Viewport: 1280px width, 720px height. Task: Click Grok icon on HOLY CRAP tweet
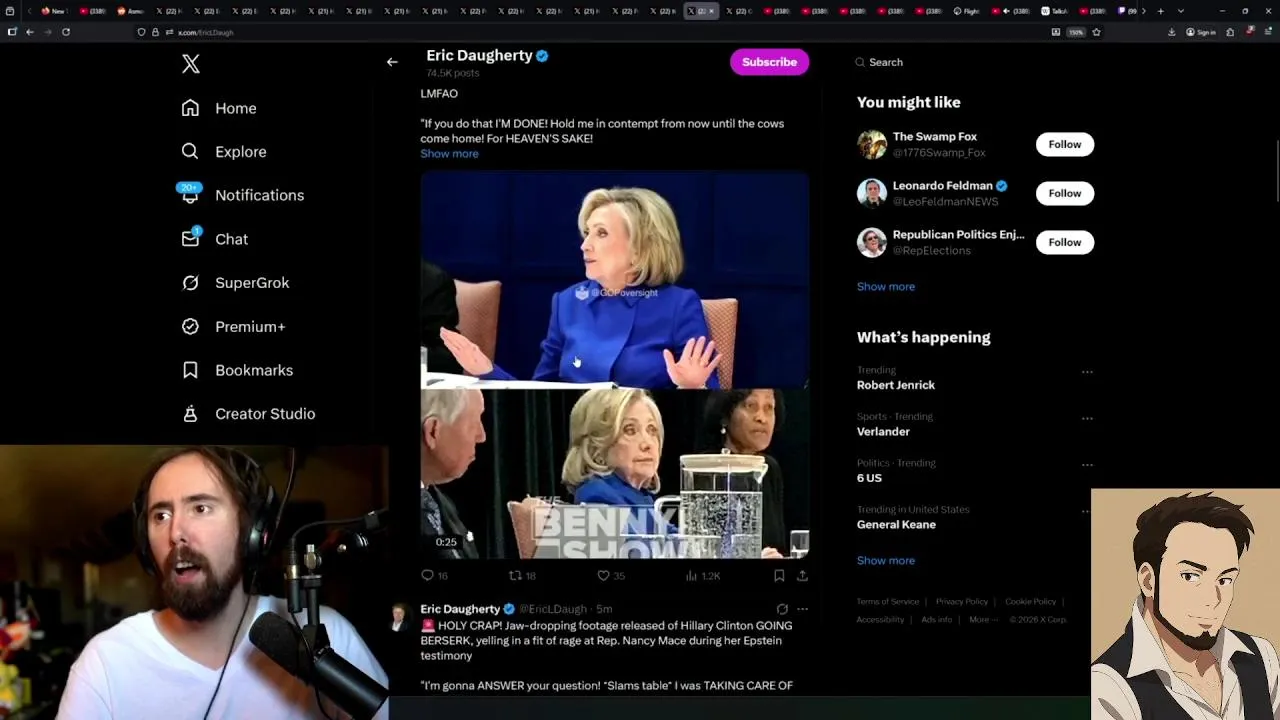[x=782, y=609]
